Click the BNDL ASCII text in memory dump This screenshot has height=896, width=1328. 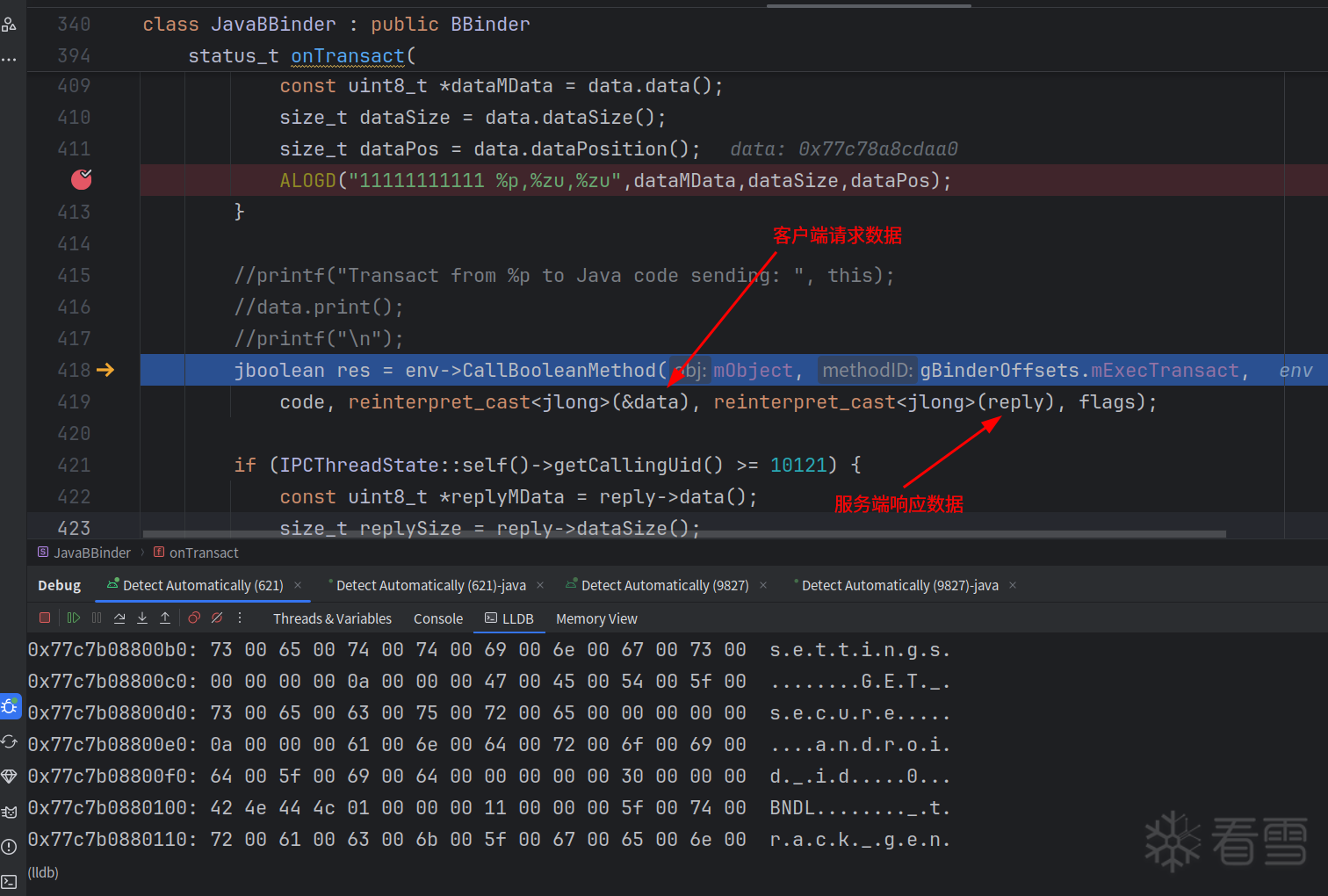pos(792,808)
